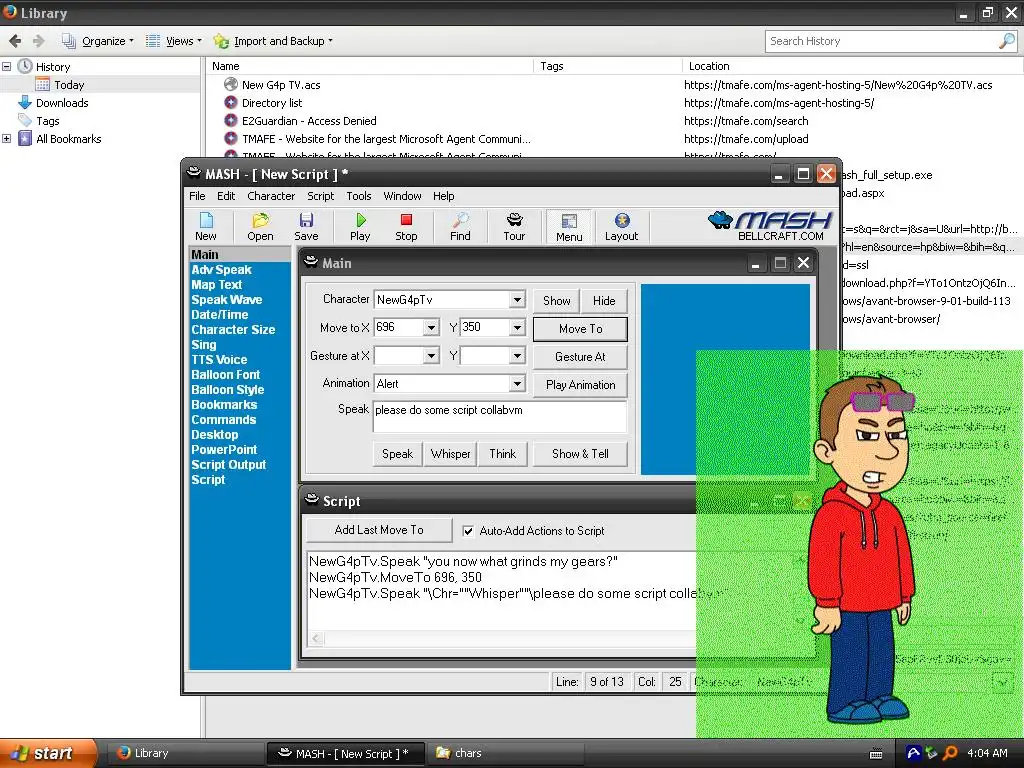The height and width of the screenshot is (768, 1024).
Task: Click the Show & Tell button
Action: (x=581, y=454)
